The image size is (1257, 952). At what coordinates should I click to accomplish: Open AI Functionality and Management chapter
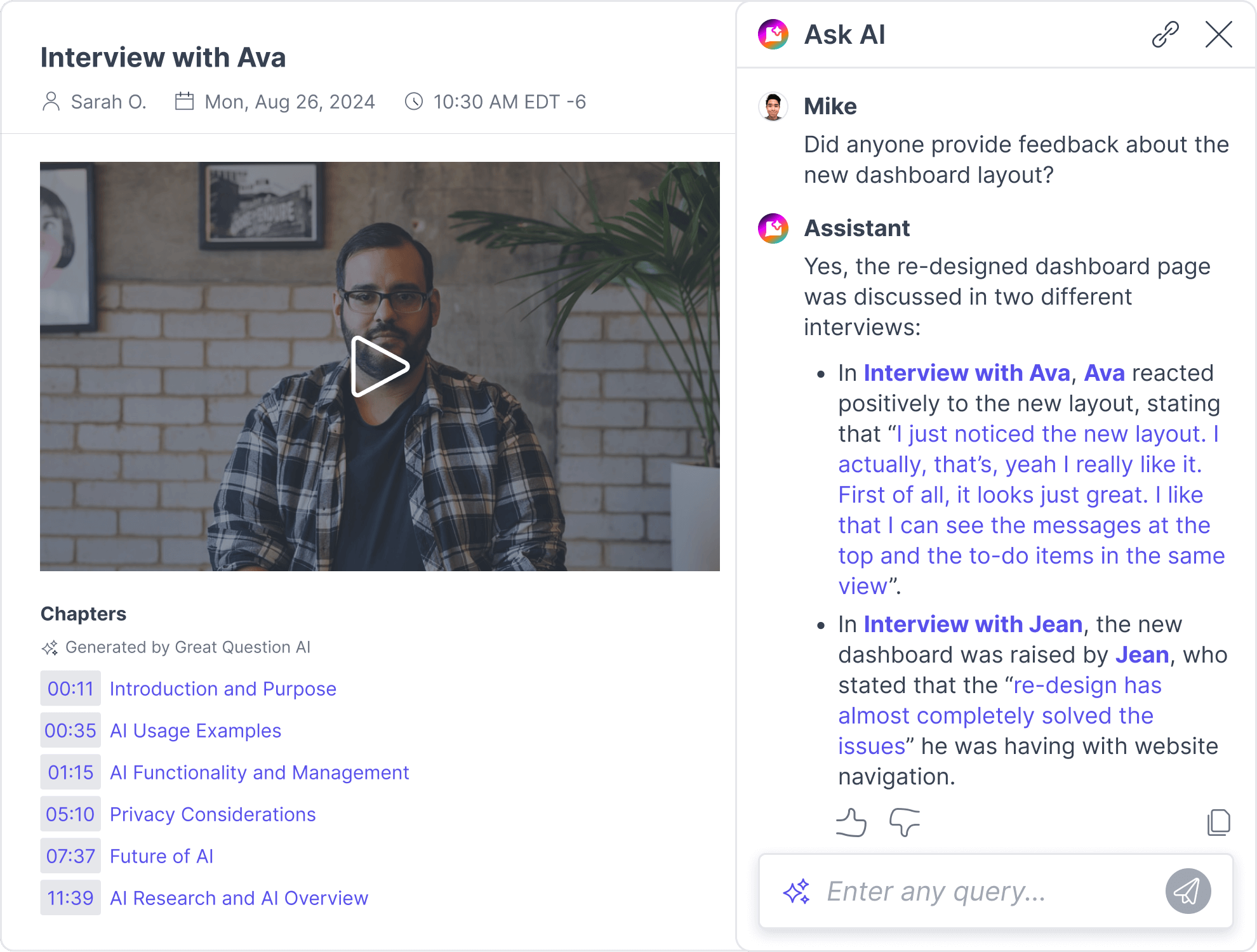[259, 772]
